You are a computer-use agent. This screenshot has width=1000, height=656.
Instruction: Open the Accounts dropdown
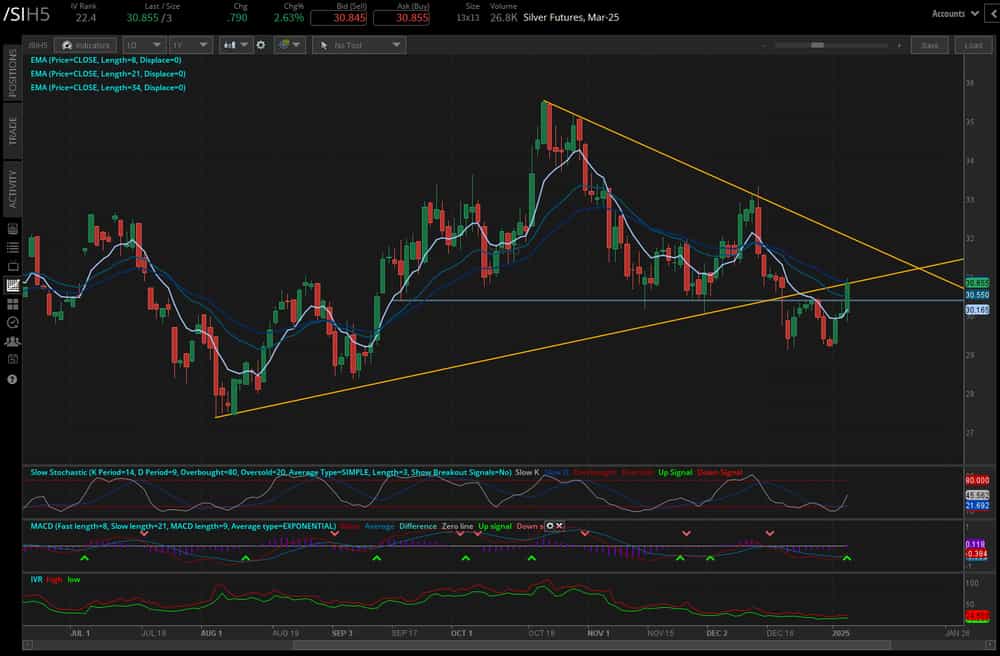tap(953, 14)
